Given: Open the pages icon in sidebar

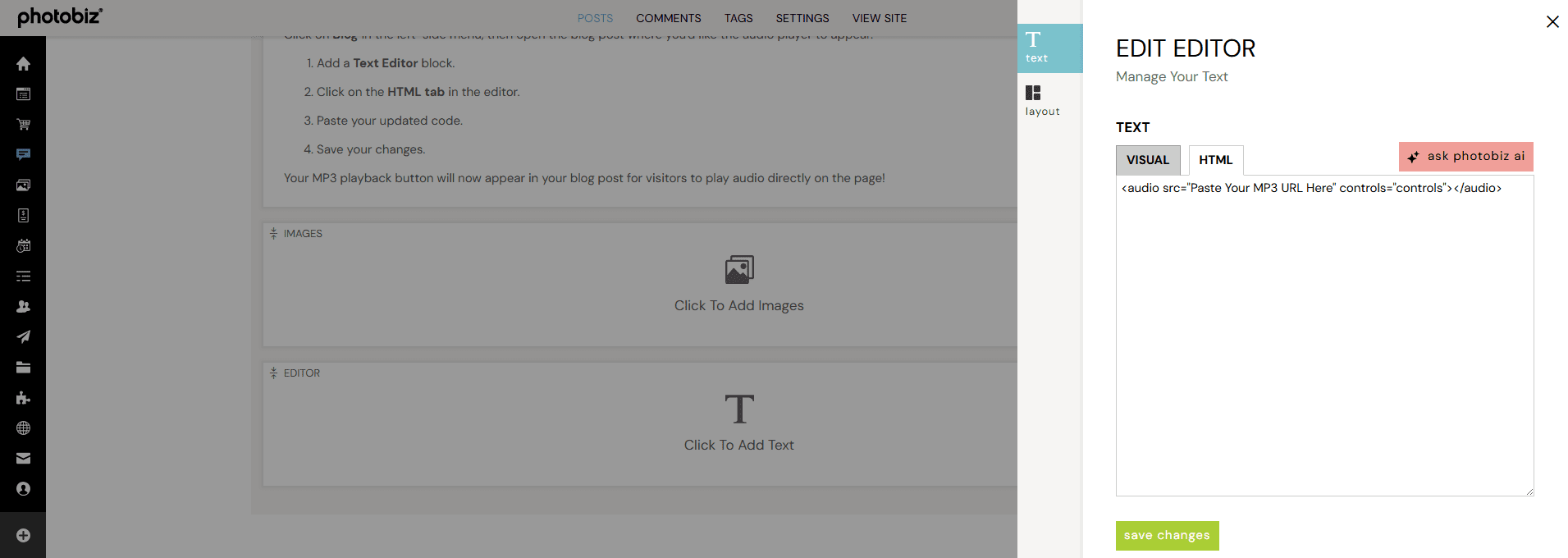Looking at the screenshot, I should click(23, 94).
